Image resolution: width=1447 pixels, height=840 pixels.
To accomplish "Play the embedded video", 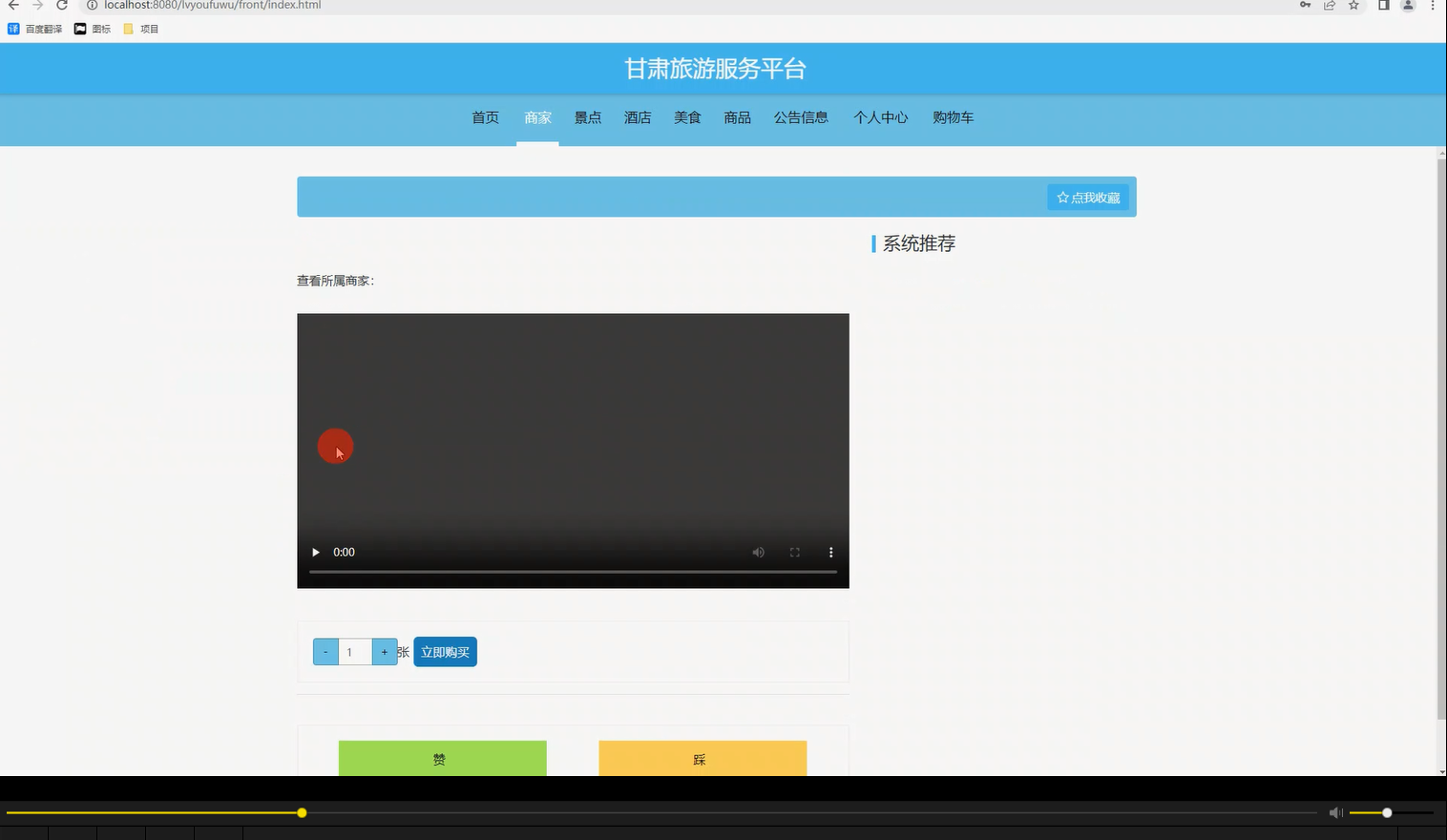I will pos(316,553).
